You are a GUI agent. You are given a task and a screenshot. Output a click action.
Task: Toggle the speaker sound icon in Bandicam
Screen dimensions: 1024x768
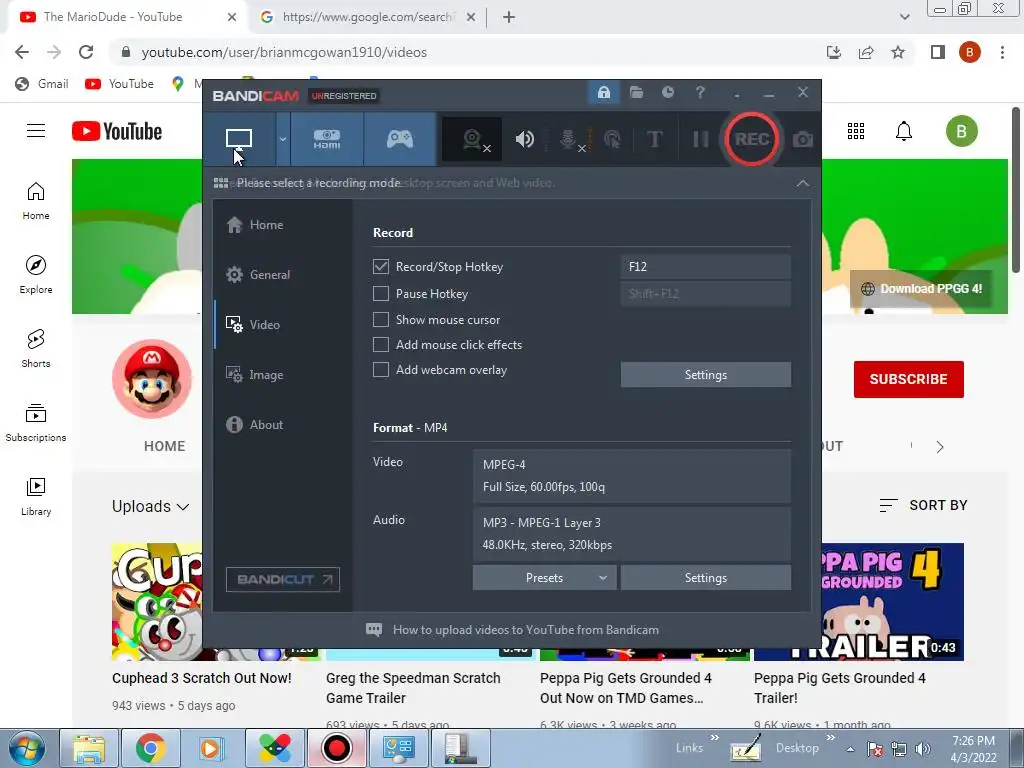point(524,139)
